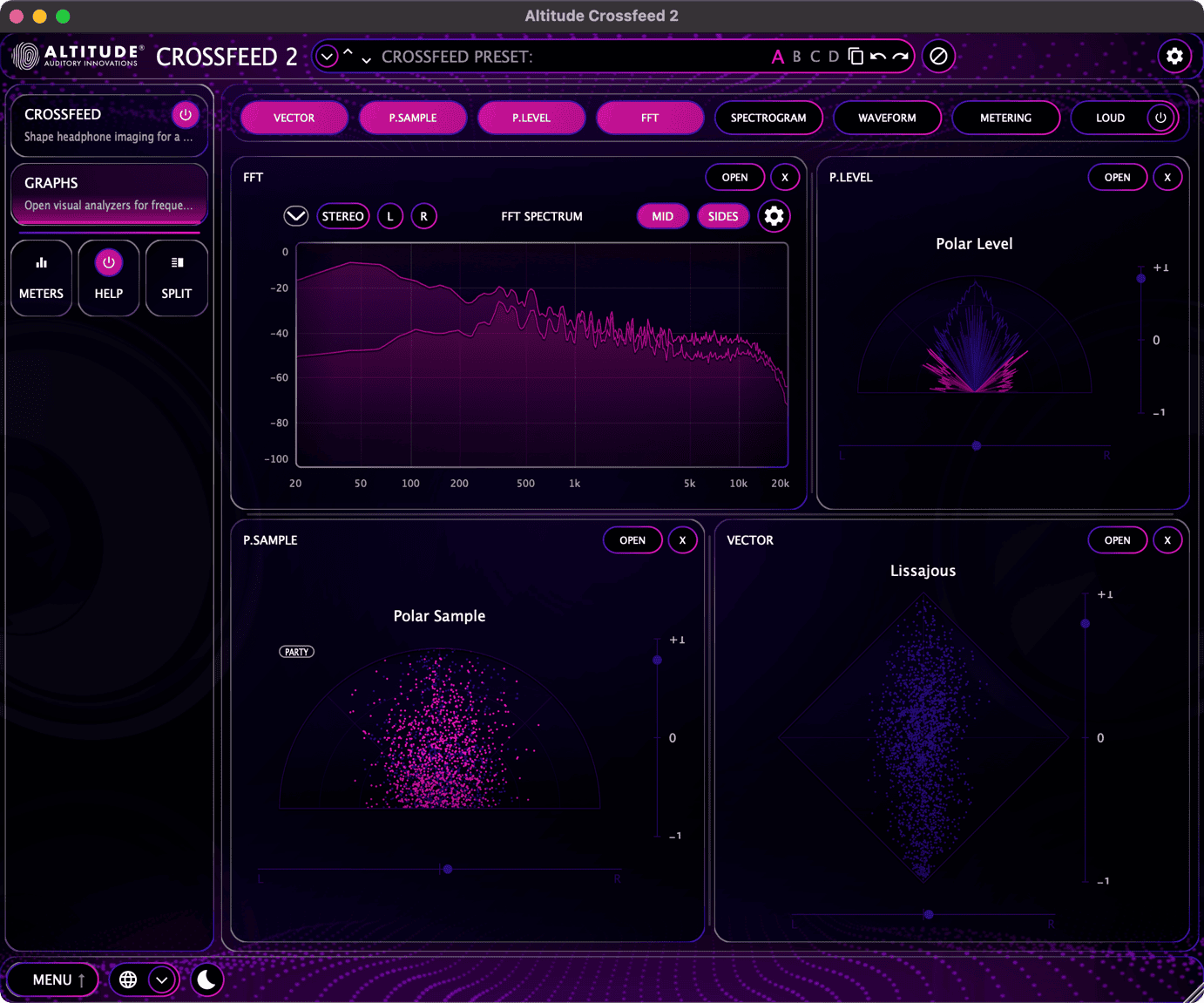Screen dimensions: 1204x1003
Task: Click the Split view icon
Action: click(x=177, y=278)
